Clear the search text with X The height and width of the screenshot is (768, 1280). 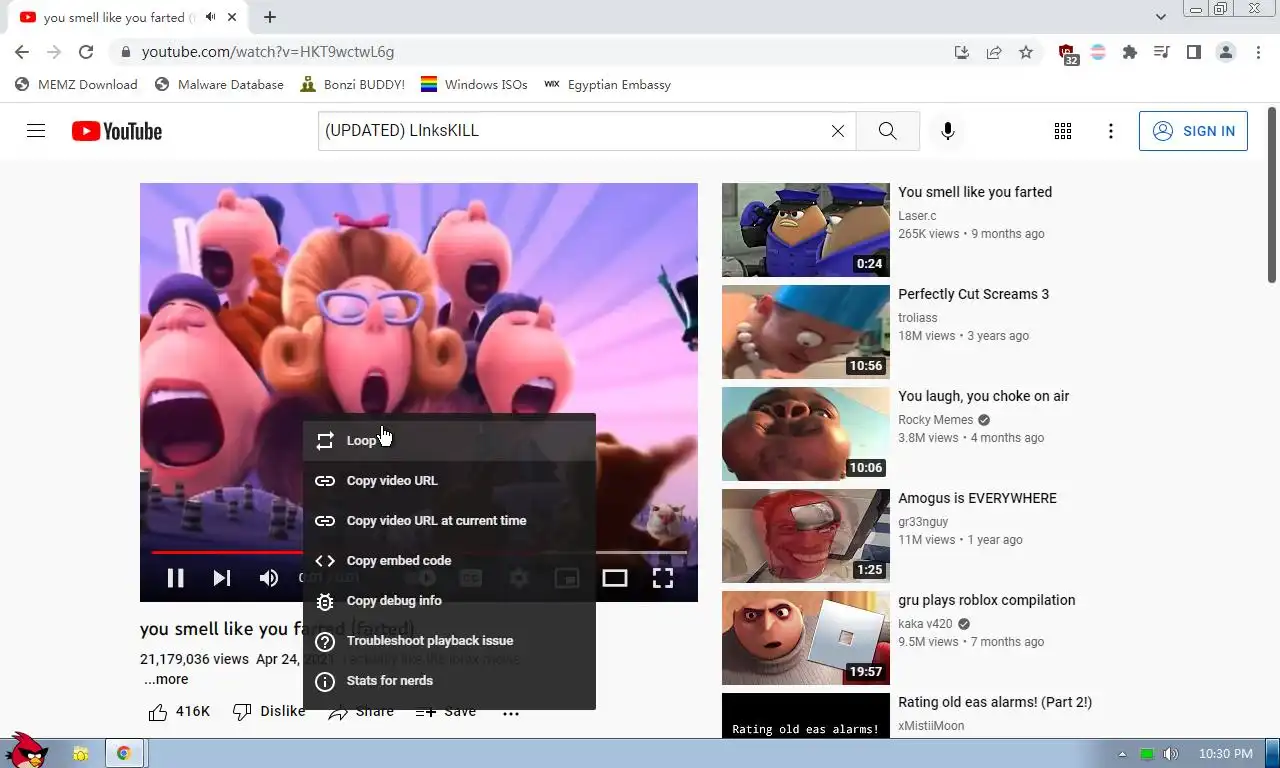pos(838,131)
